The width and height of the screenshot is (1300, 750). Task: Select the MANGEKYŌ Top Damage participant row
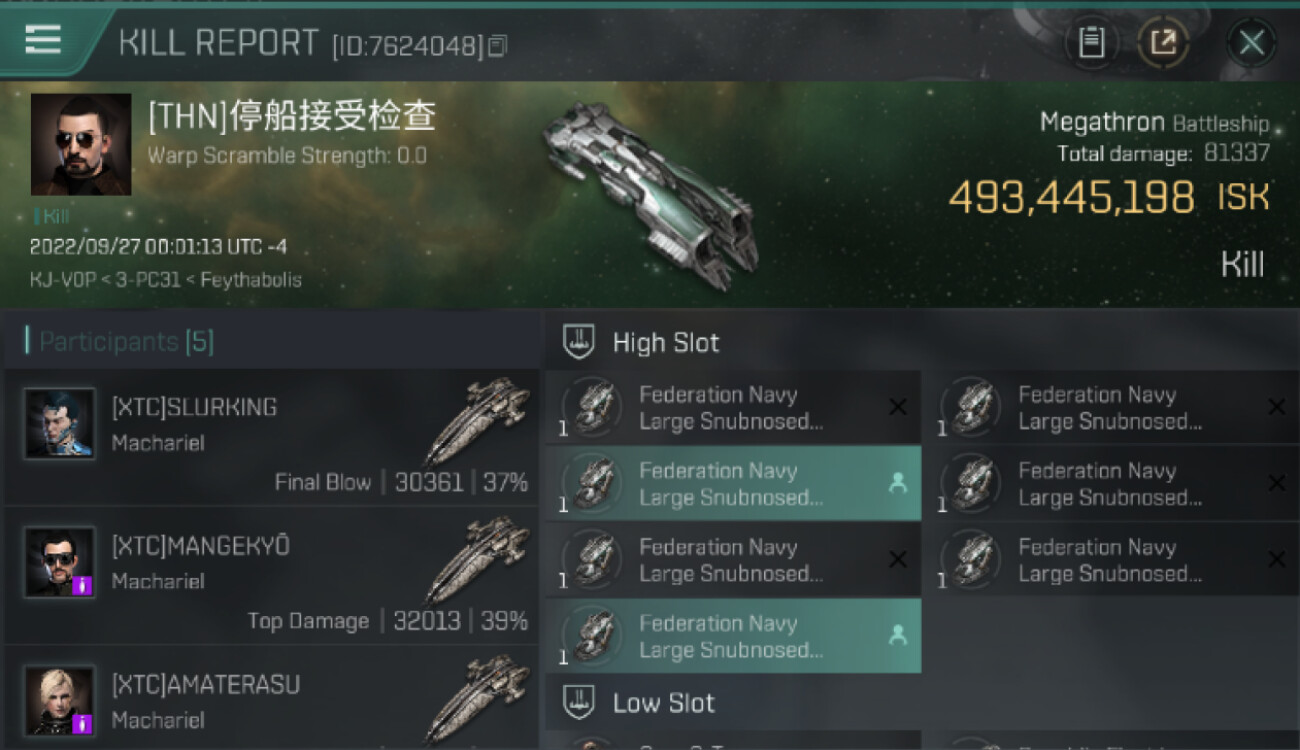click(x=272, y=576)
